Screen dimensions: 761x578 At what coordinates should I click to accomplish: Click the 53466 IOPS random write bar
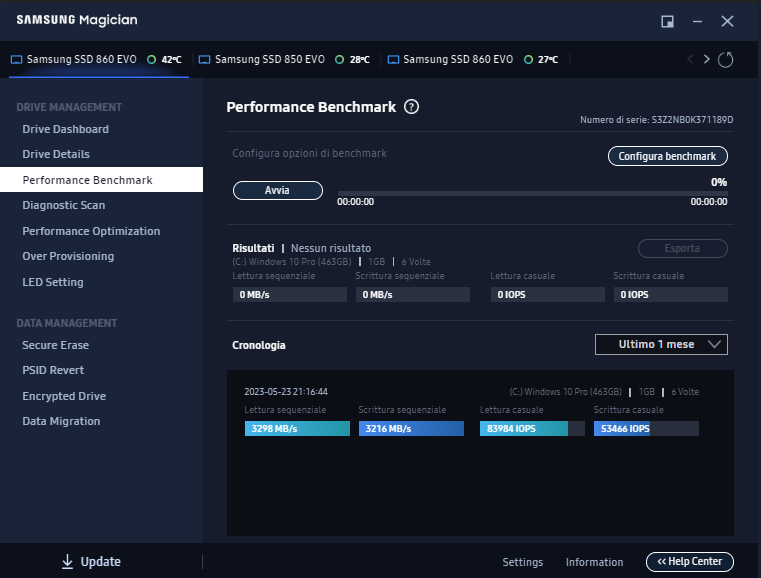[x=646, y=429]
